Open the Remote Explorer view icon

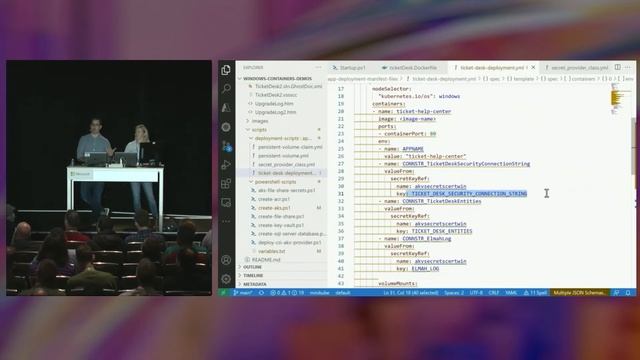[226, 202]
